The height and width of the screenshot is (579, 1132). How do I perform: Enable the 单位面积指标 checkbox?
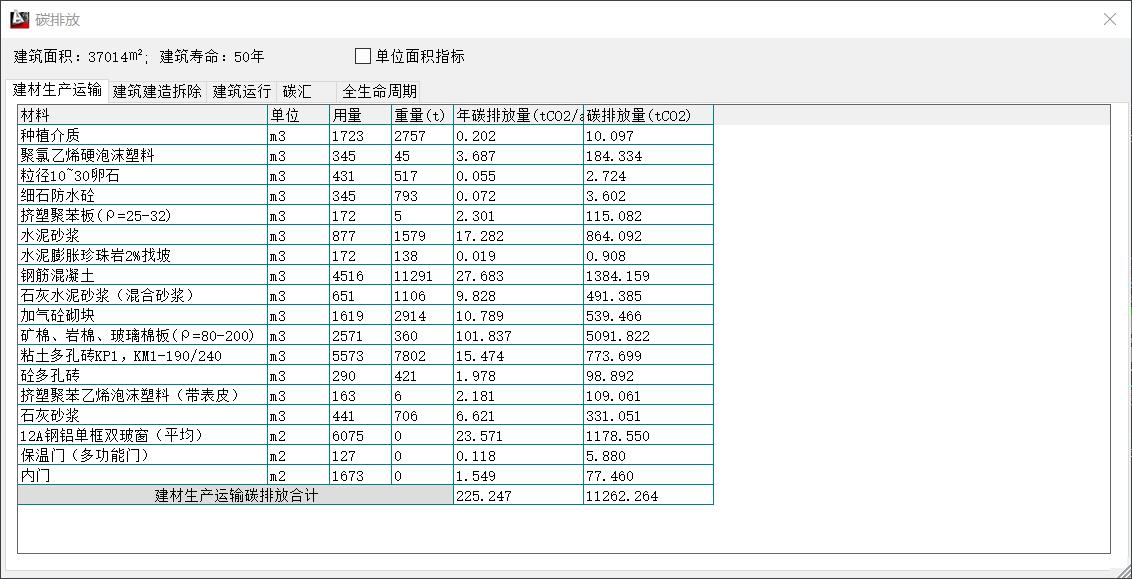pyautogui.click(x=363, y=56)
